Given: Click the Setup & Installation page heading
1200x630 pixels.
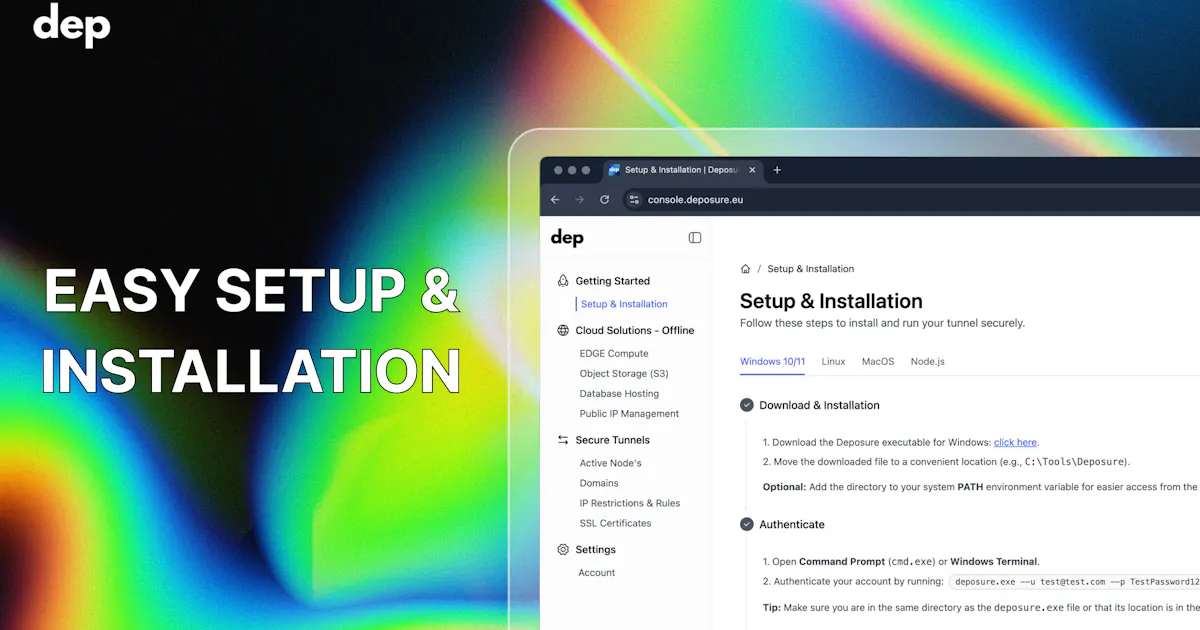Looking at the screenshot, I should click(831, 301).
